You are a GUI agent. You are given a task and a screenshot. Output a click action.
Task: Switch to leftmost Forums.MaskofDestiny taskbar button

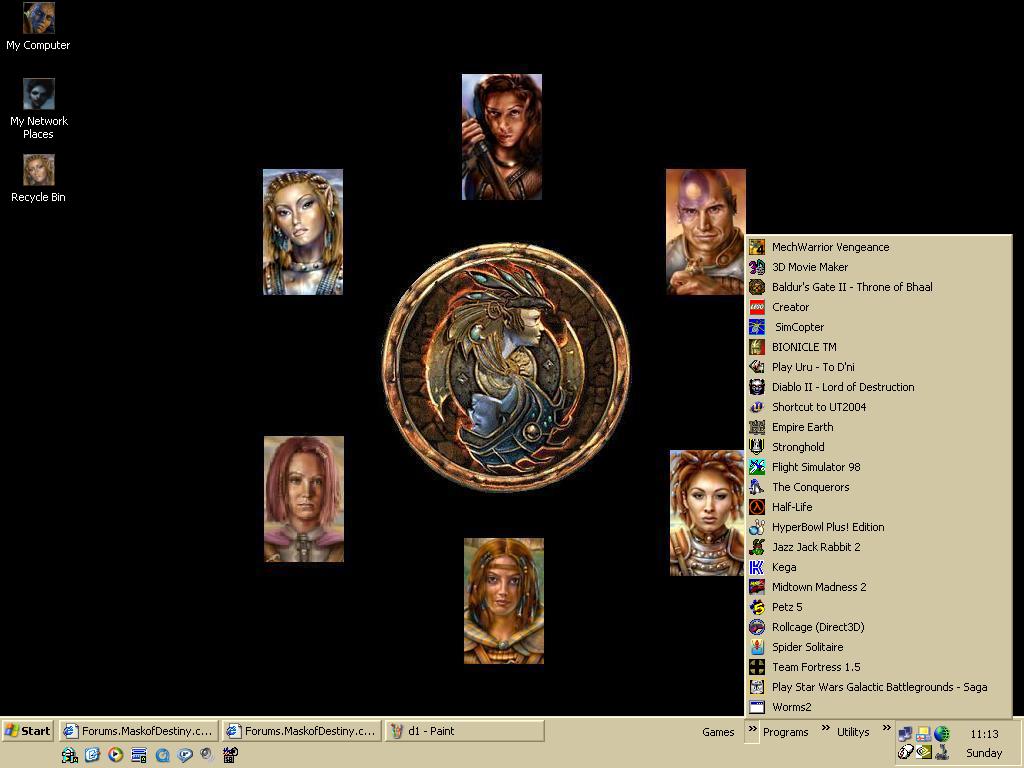click(x=138, y=731)
